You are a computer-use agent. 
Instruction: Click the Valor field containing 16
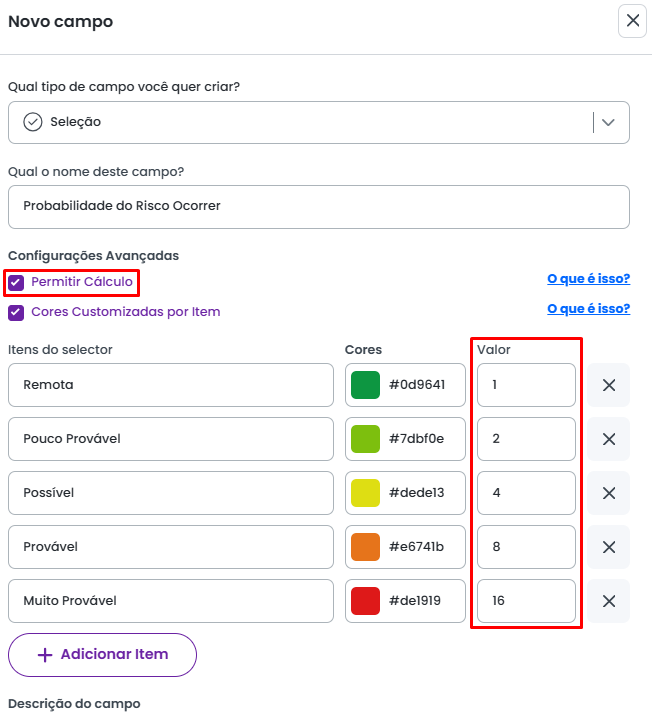point(526,601)
